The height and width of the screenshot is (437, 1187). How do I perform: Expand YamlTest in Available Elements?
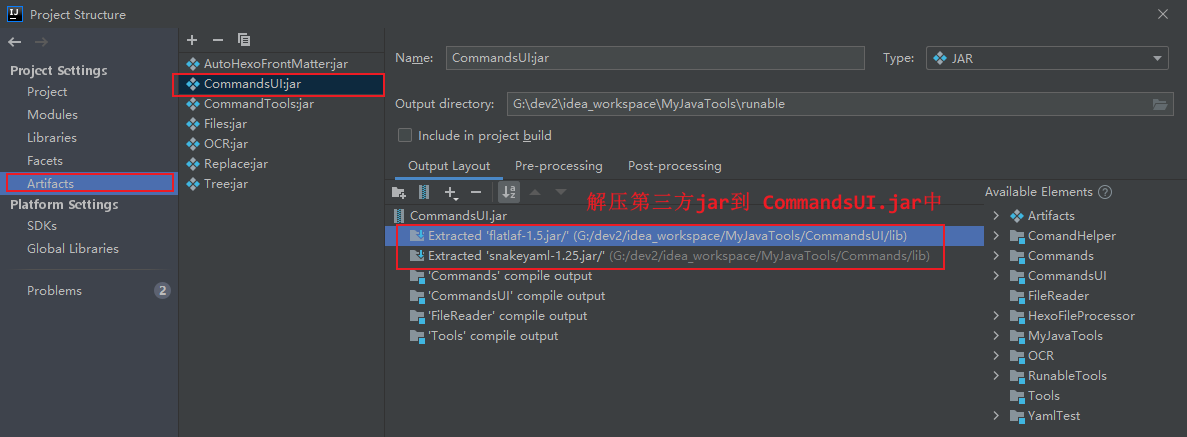(x=996, y=416)
